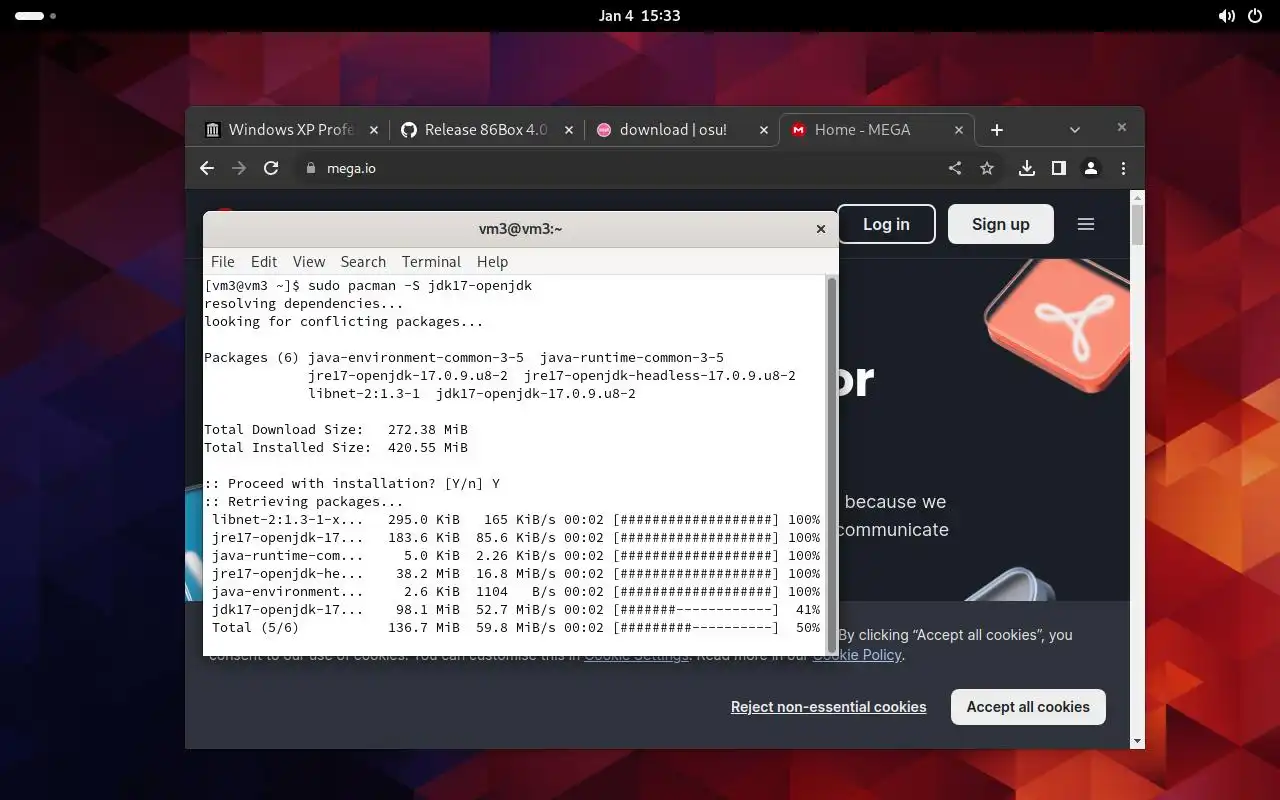Open the browser three-dot menu

point(1123,168)
